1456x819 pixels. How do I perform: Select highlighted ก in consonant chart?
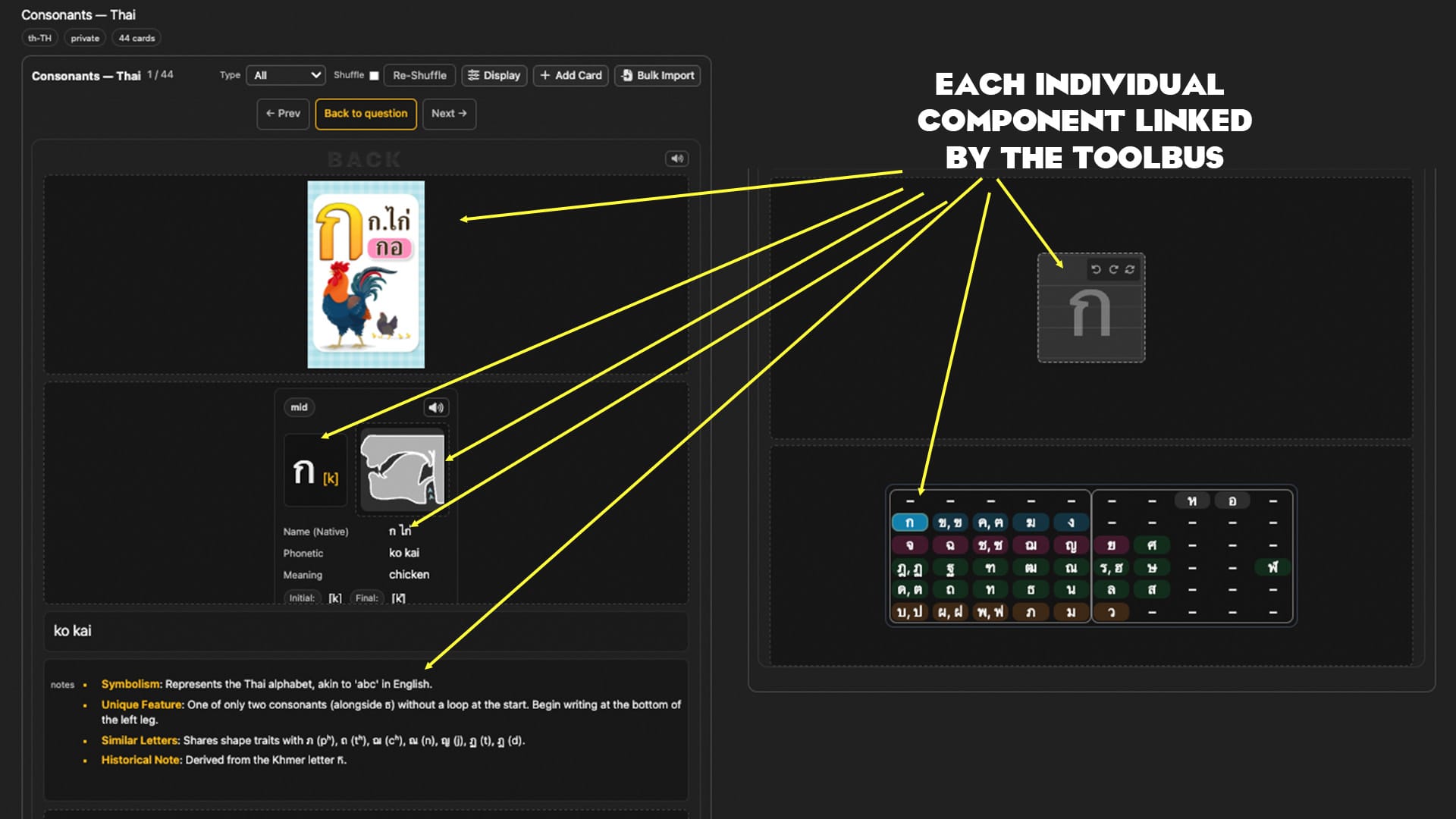pos(909,522)
